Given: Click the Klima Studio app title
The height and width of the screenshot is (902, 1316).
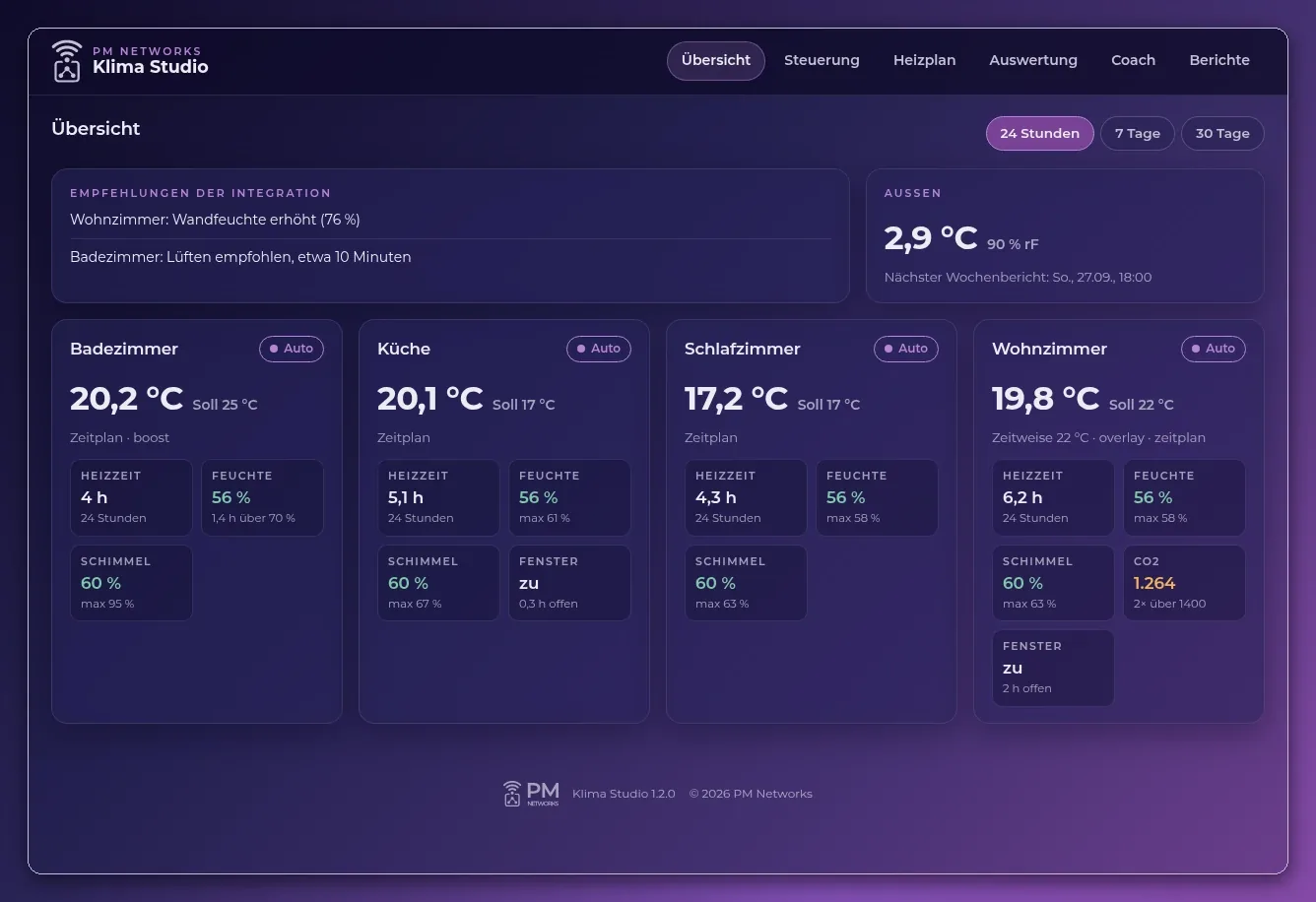Looking at the screenshot, I should [x=151, y=67].
